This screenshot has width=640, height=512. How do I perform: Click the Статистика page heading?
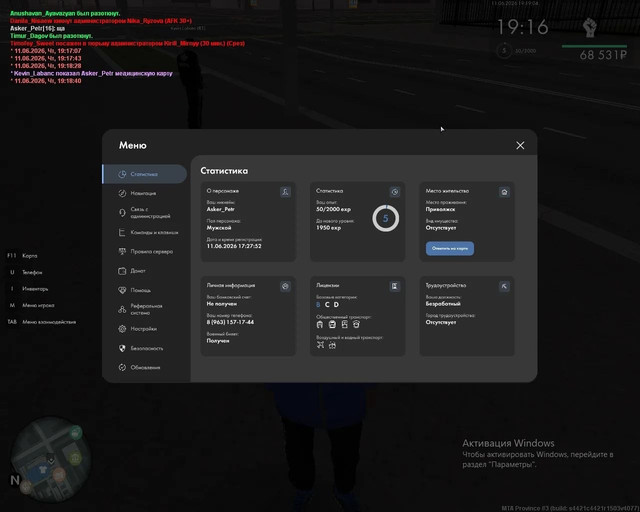click(224, 171)
